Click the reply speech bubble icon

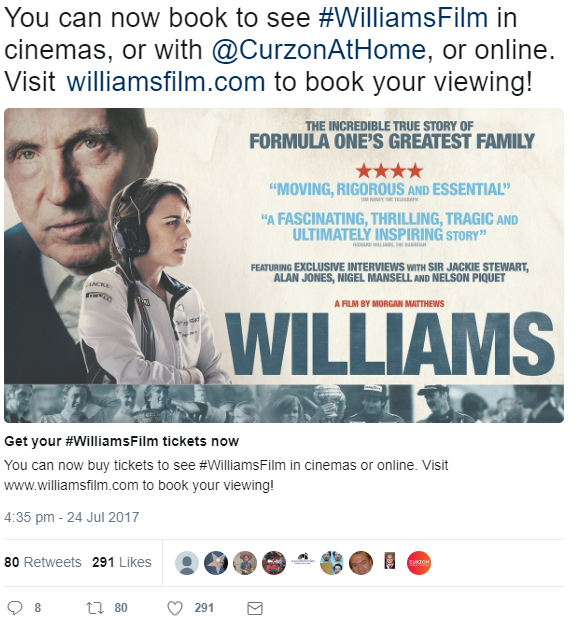pyautogui.click(x=15, y=608)
